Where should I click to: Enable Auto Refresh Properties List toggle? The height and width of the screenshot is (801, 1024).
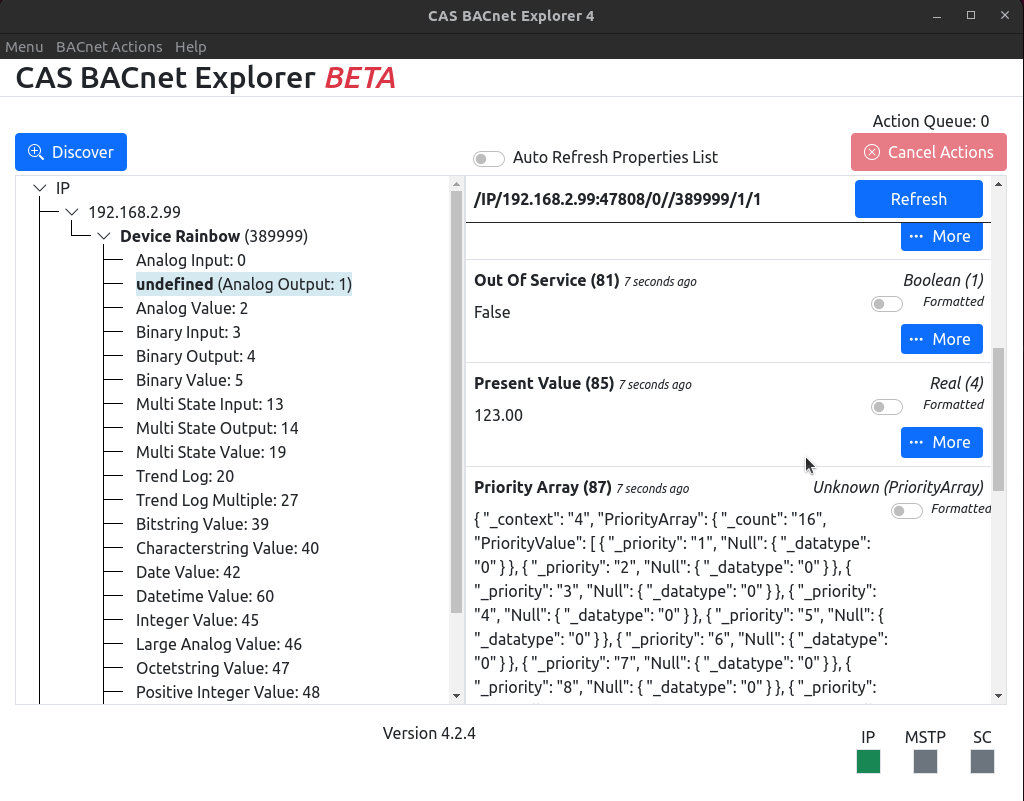click(488, 159)
